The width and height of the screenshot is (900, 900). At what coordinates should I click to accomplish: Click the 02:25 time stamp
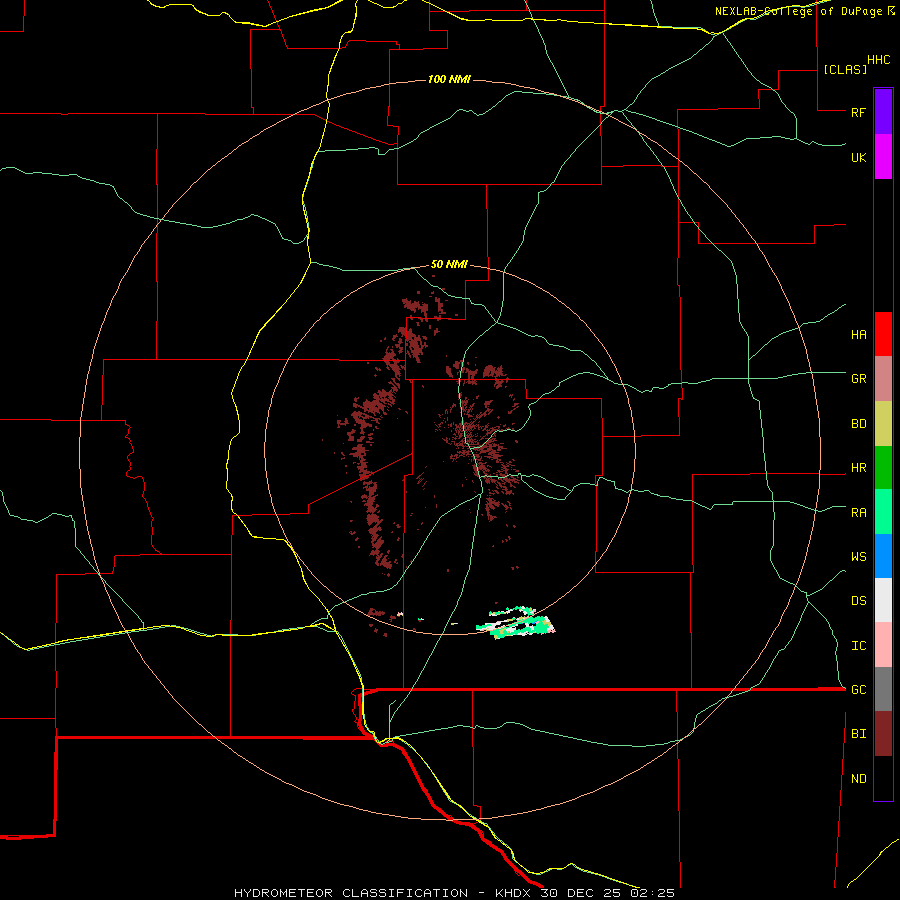pyautogui.click(x=653, y=893)
